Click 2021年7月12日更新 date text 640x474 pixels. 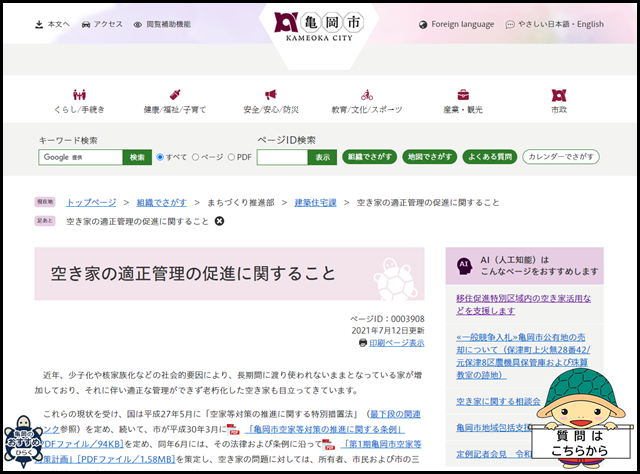tap(388, 330)
